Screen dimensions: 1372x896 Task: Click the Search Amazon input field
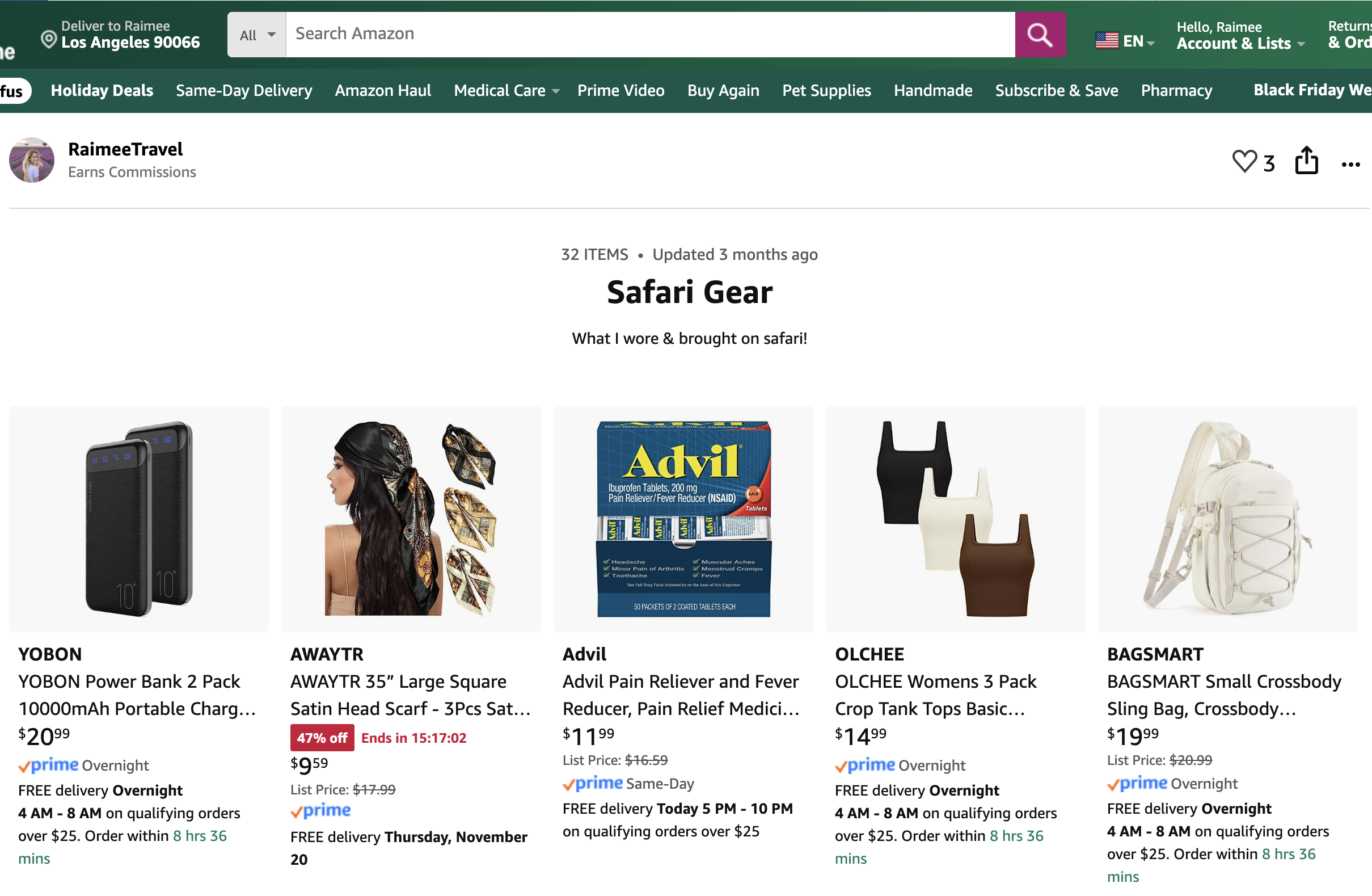[649, 35]
